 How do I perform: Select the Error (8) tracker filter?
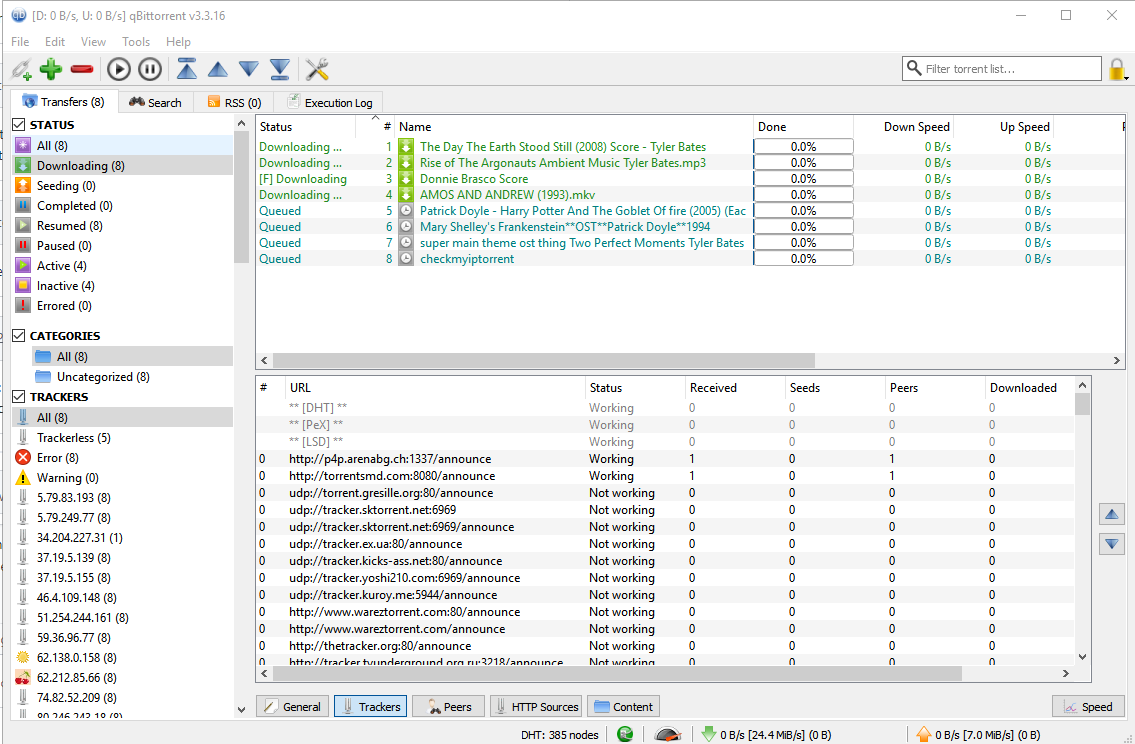(123, 458)
